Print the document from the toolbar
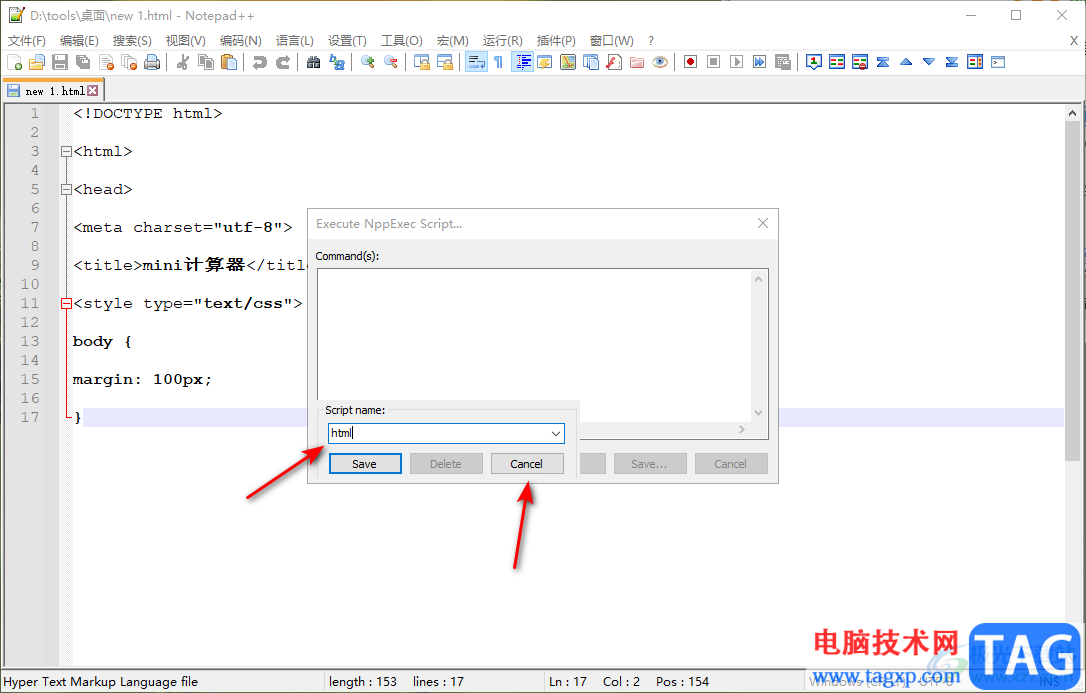The width and height of the screenshot is (1086, 693). (x=152, y=62)
